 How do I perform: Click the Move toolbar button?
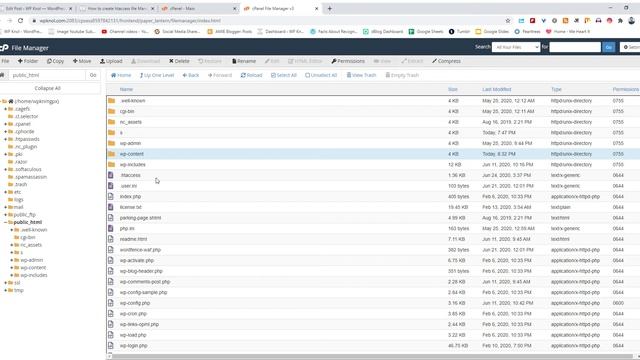82,61
